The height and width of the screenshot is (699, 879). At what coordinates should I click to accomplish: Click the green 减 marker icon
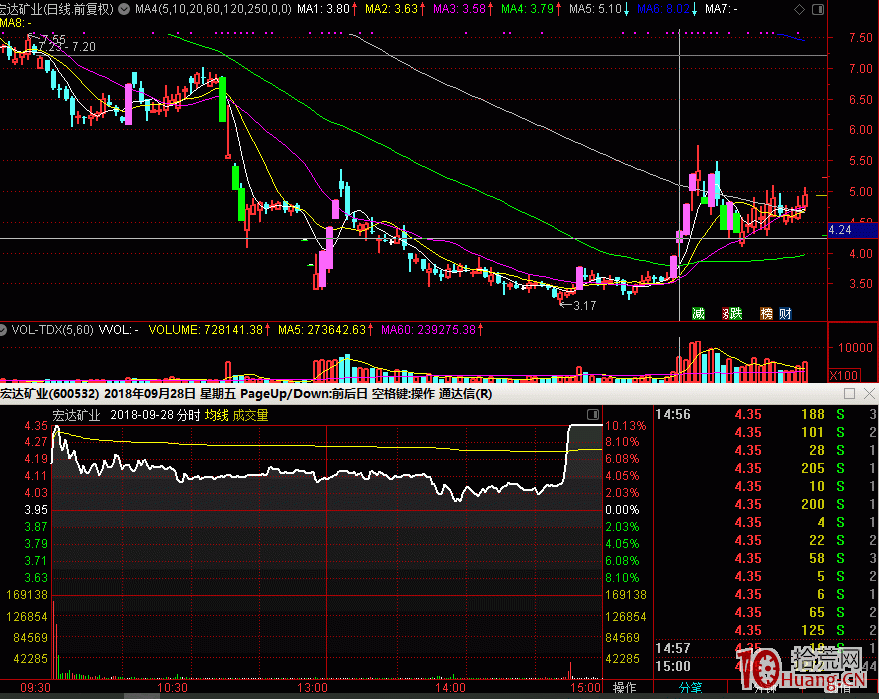click(698, 314)
